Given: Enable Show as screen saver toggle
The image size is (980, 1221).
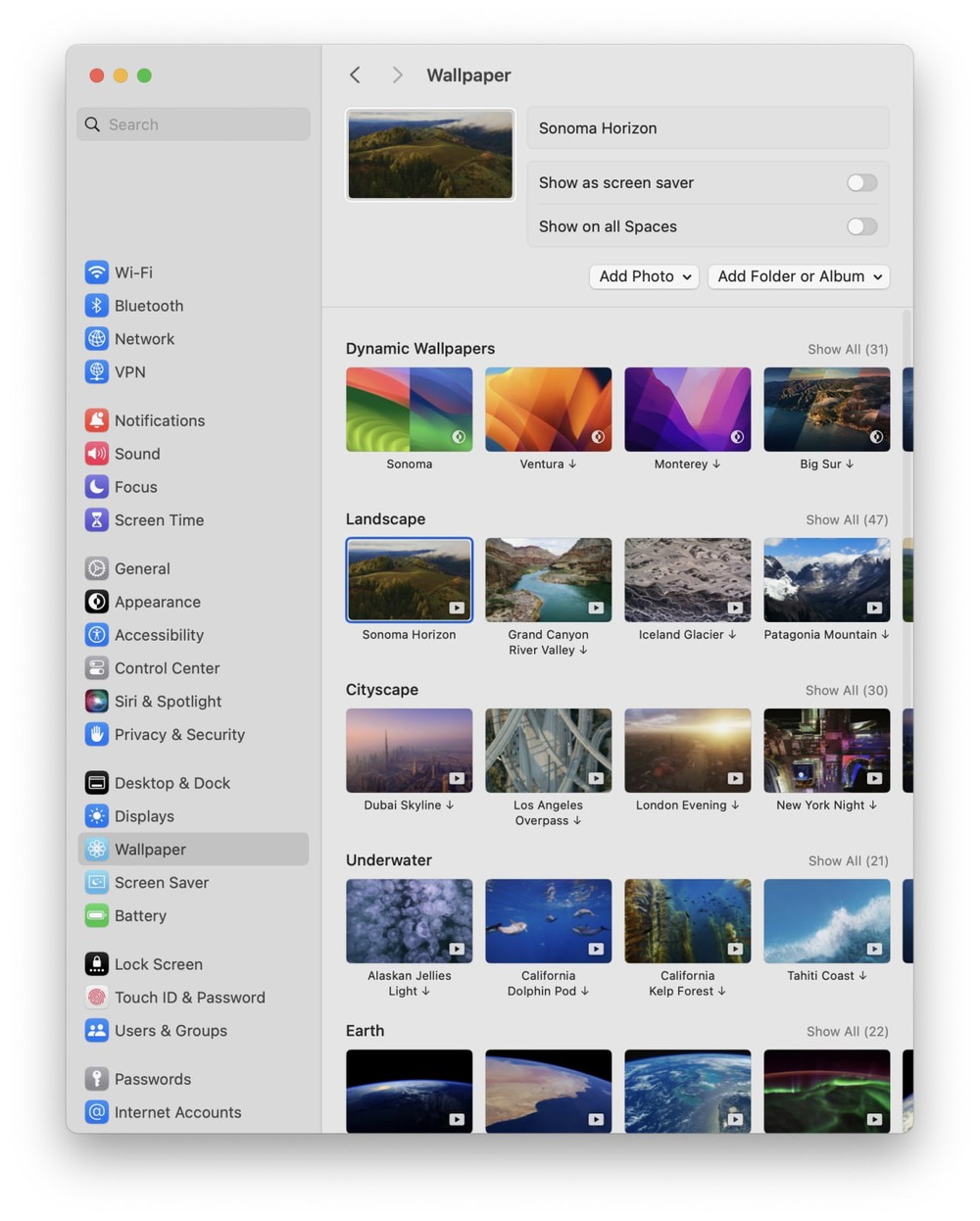Looking at the screenshot, I should [x=861, y=183].
